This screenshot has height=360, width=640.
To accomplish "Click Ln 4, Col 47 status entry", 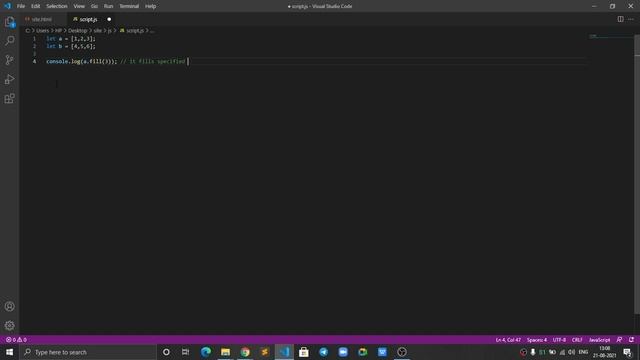I will [x=508, y=340].
